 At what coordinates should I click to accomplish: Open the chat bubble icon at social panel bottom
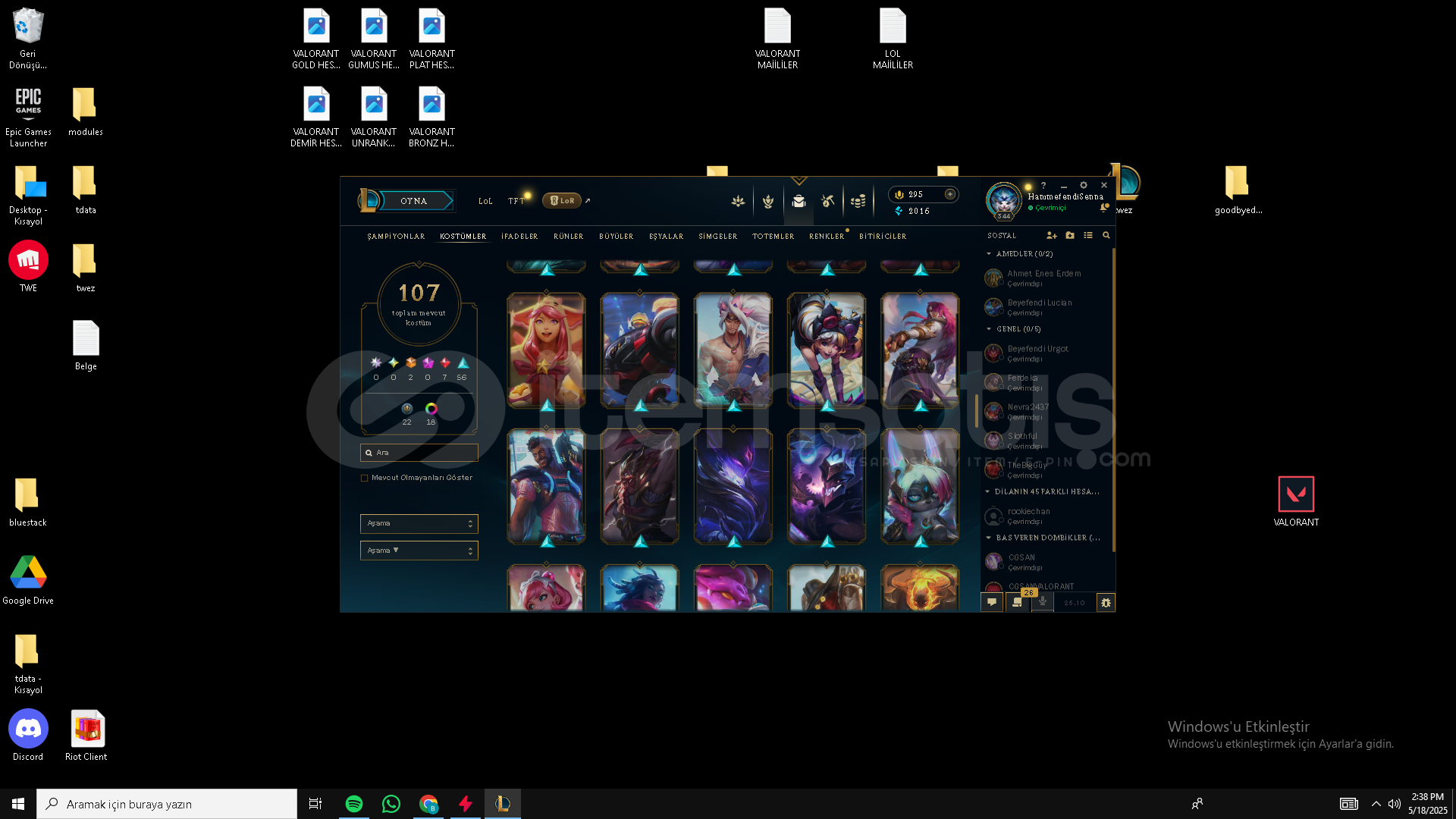[x=992, y=602]
